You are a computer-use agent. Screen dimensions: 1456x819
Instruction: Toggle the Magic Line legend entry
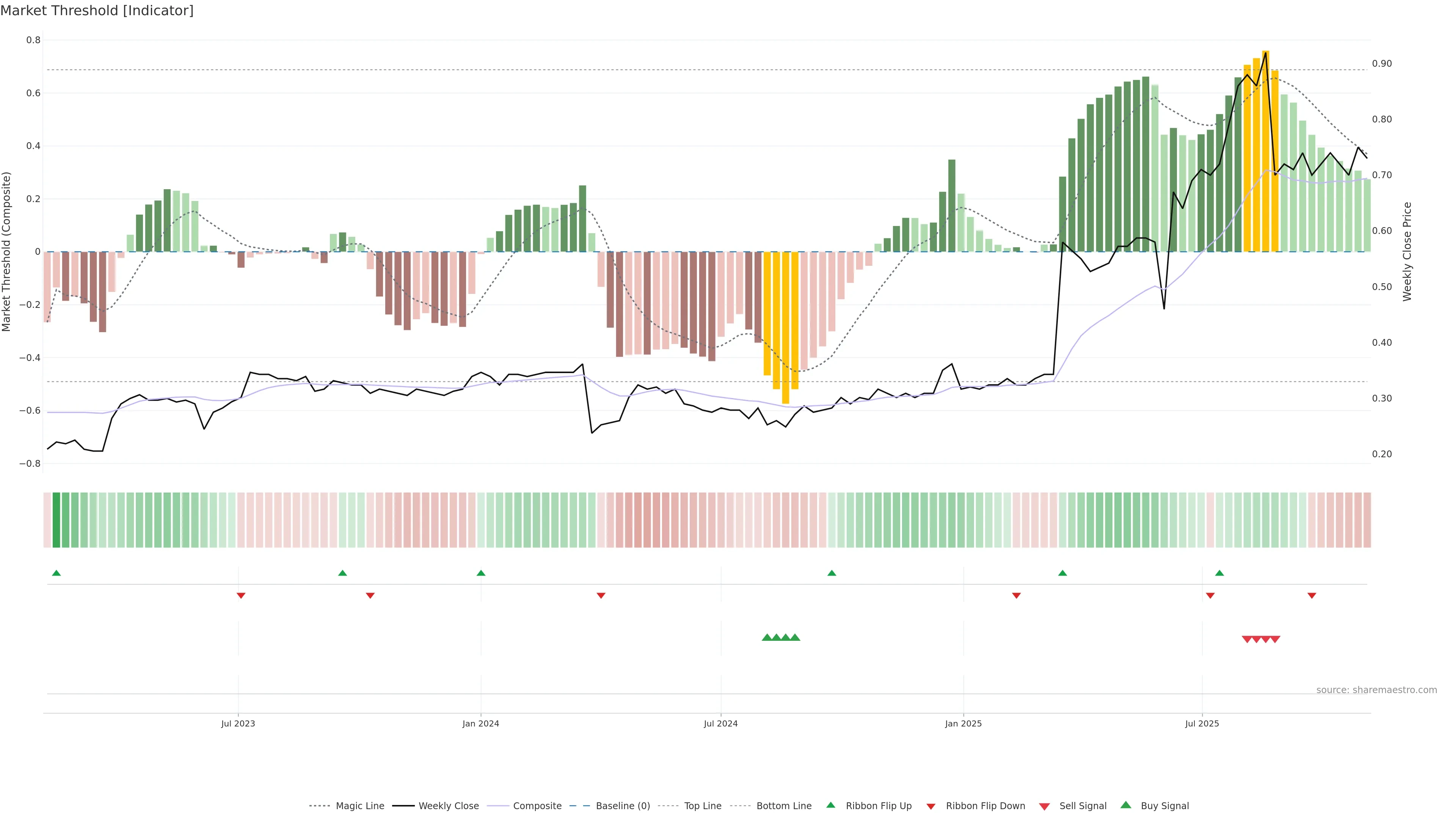359,805
